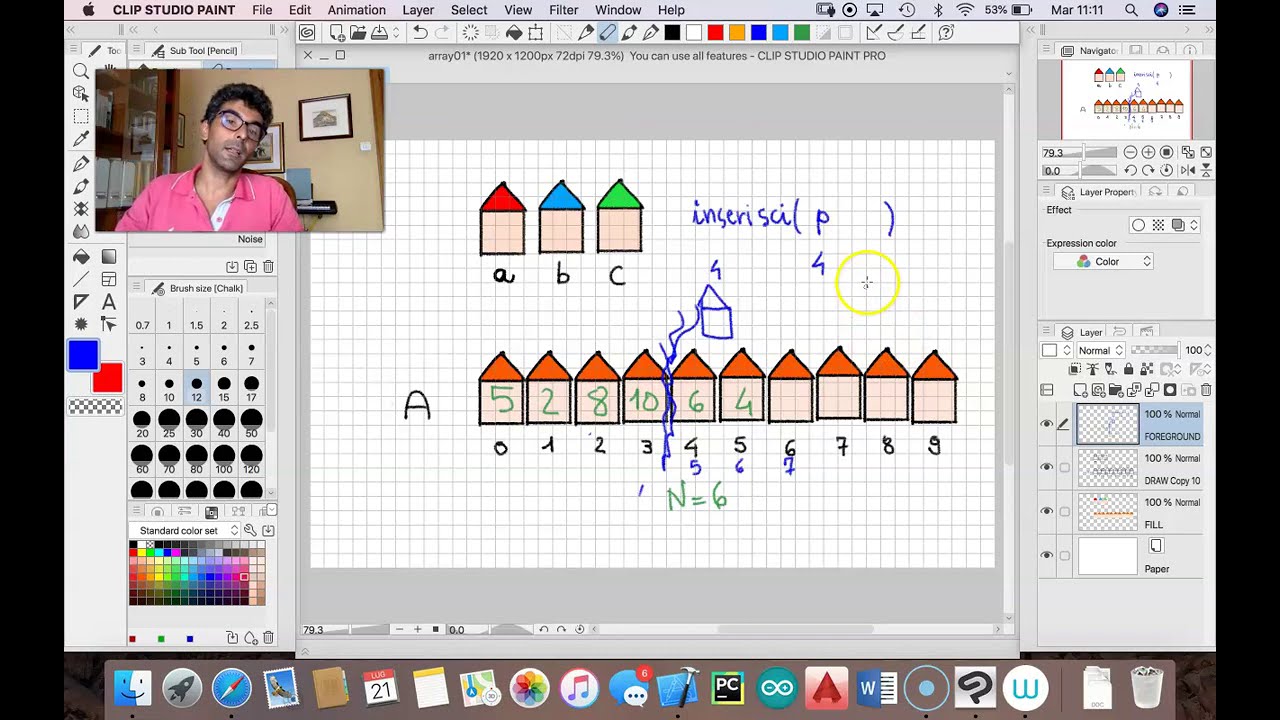
Task: Open the Normal blending mode dropdown
Action: tap(1100, 350)
